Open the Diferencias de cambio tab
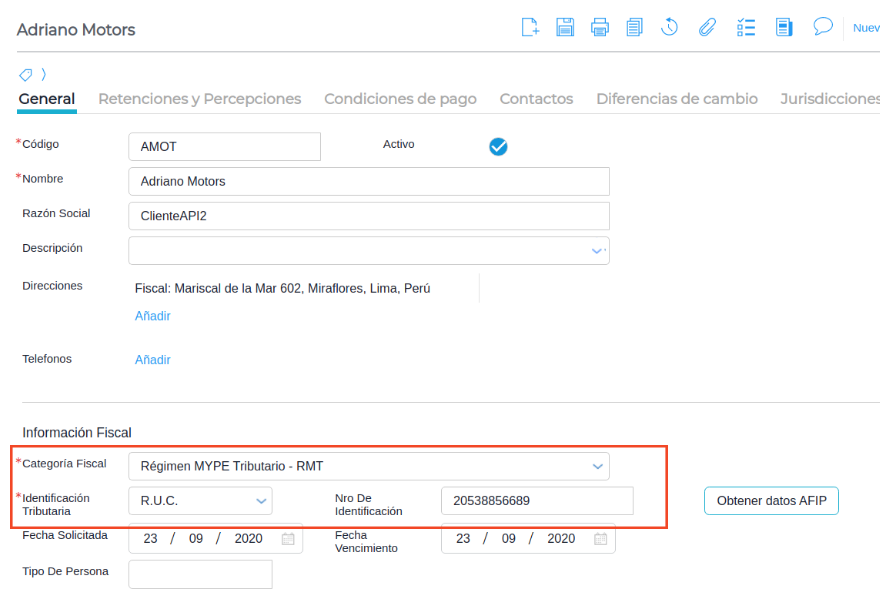Screen dimensions: 896x597 pos(677,99)
